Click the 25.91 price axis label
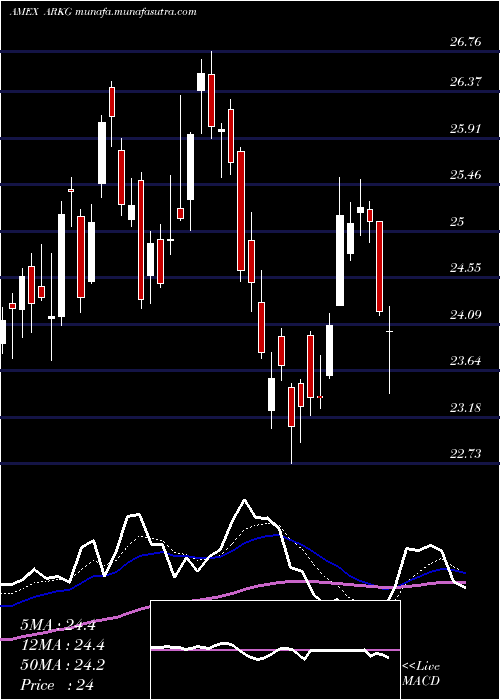This screenshot has width=500, height=700. pos(466,129)
